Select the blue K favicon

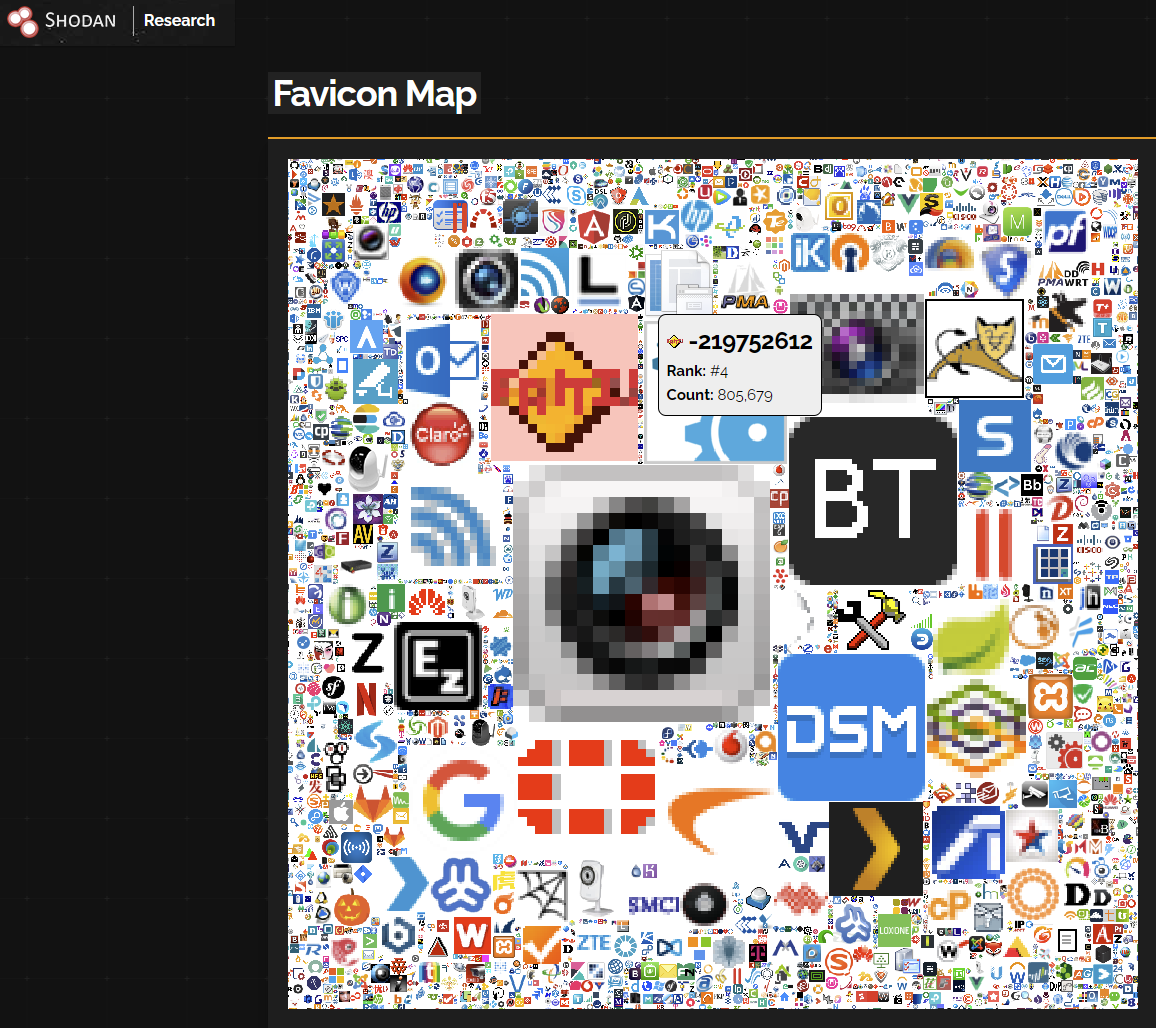[661, 228]
